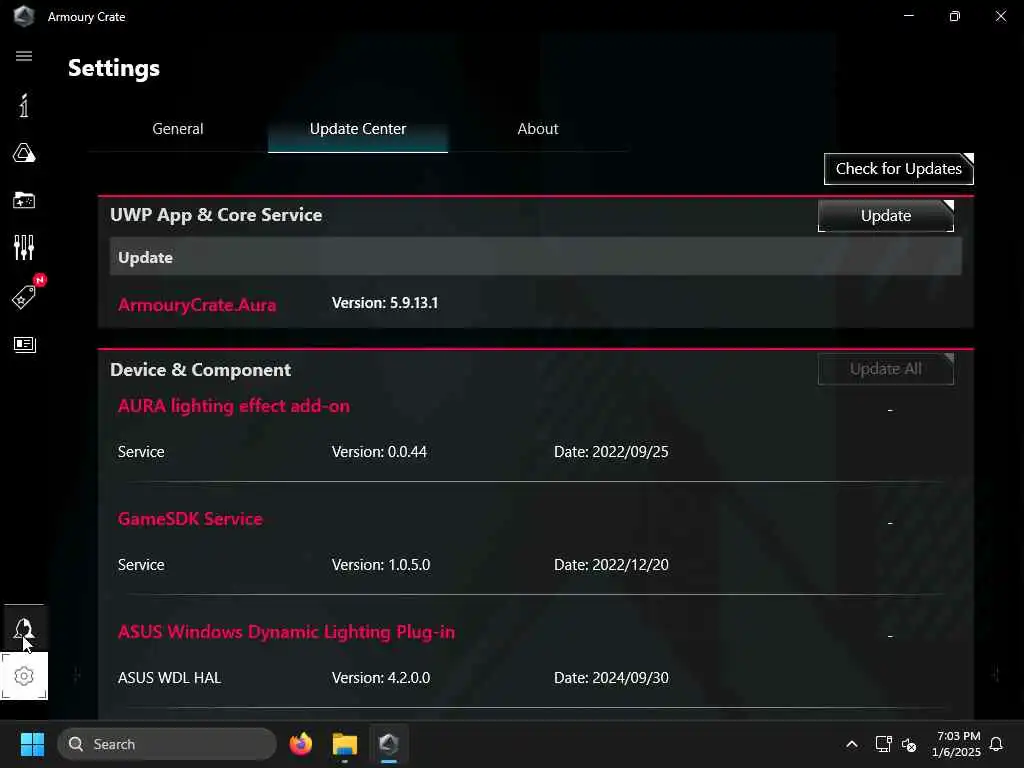The height and width of the screenshot is (768, 1024).
Task: Open File Explorer from the taskbar
Action: click(345, 744)
